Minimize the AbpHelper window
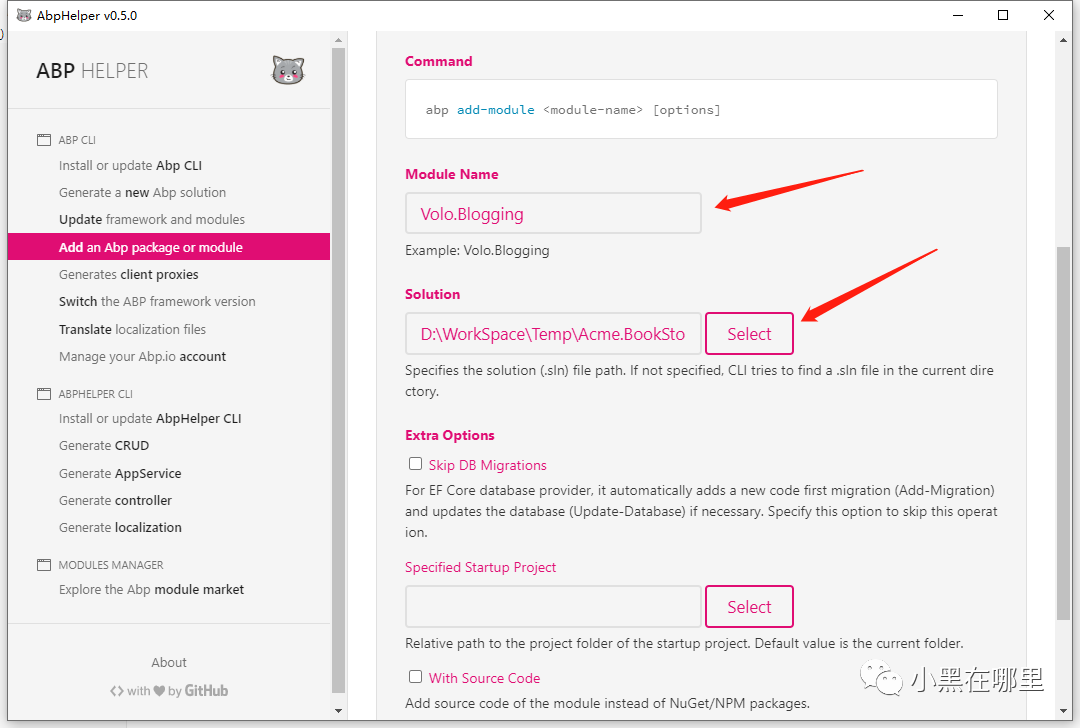The width and height of the screenshot is (1080, 728). click(x=957, y=15)
